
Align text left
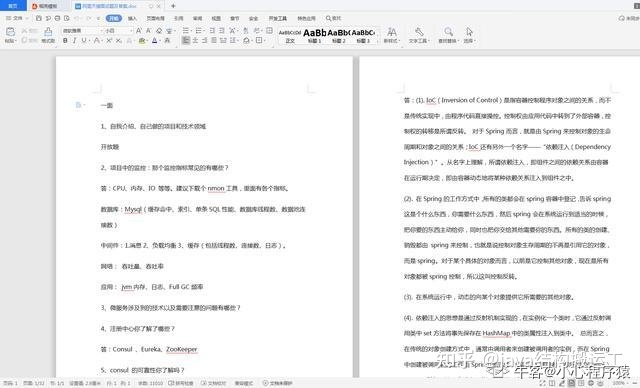pyautogui.click(x=186, y=40)
